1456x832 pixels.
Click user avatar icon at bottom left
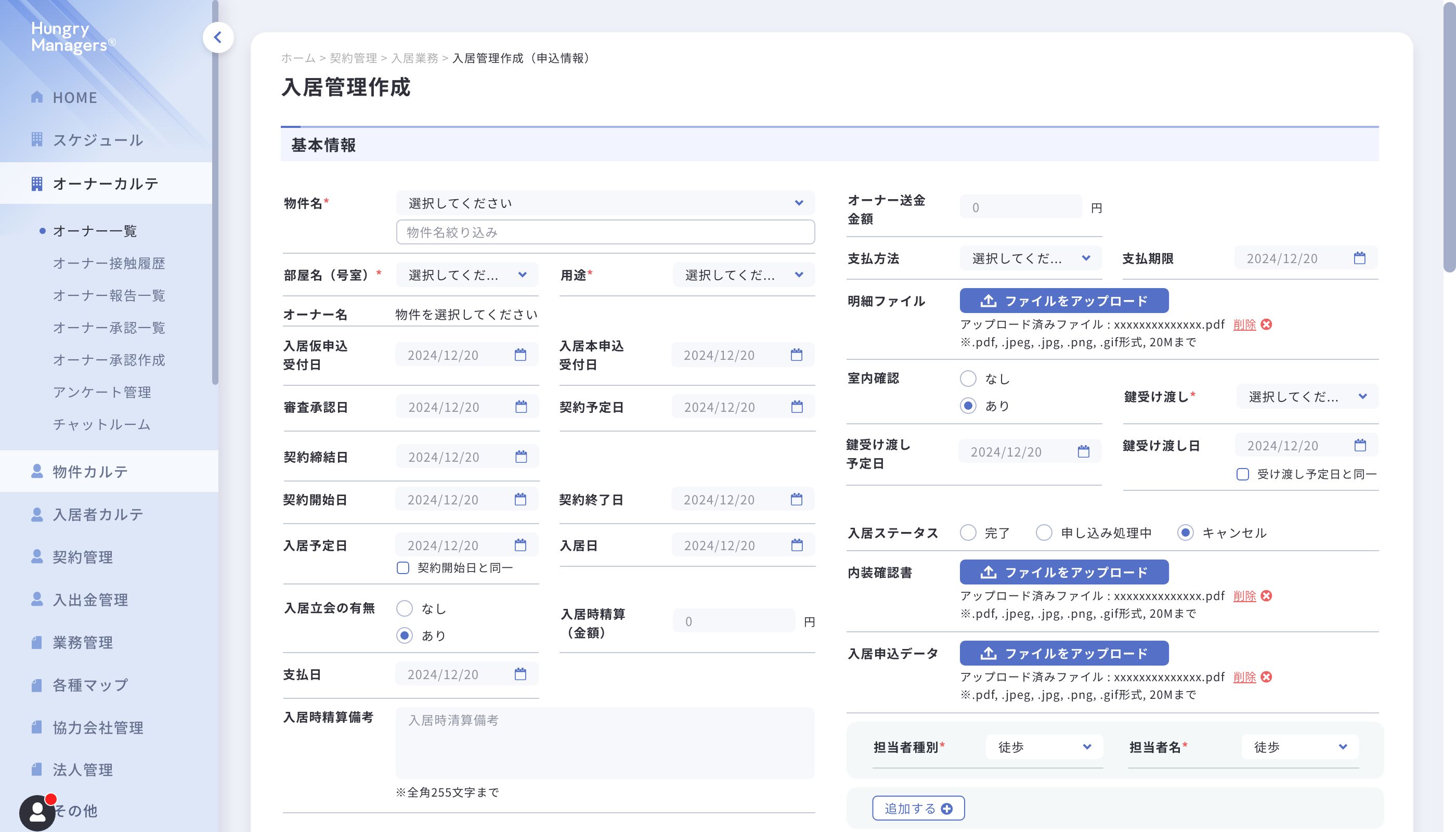coord(37,812)
